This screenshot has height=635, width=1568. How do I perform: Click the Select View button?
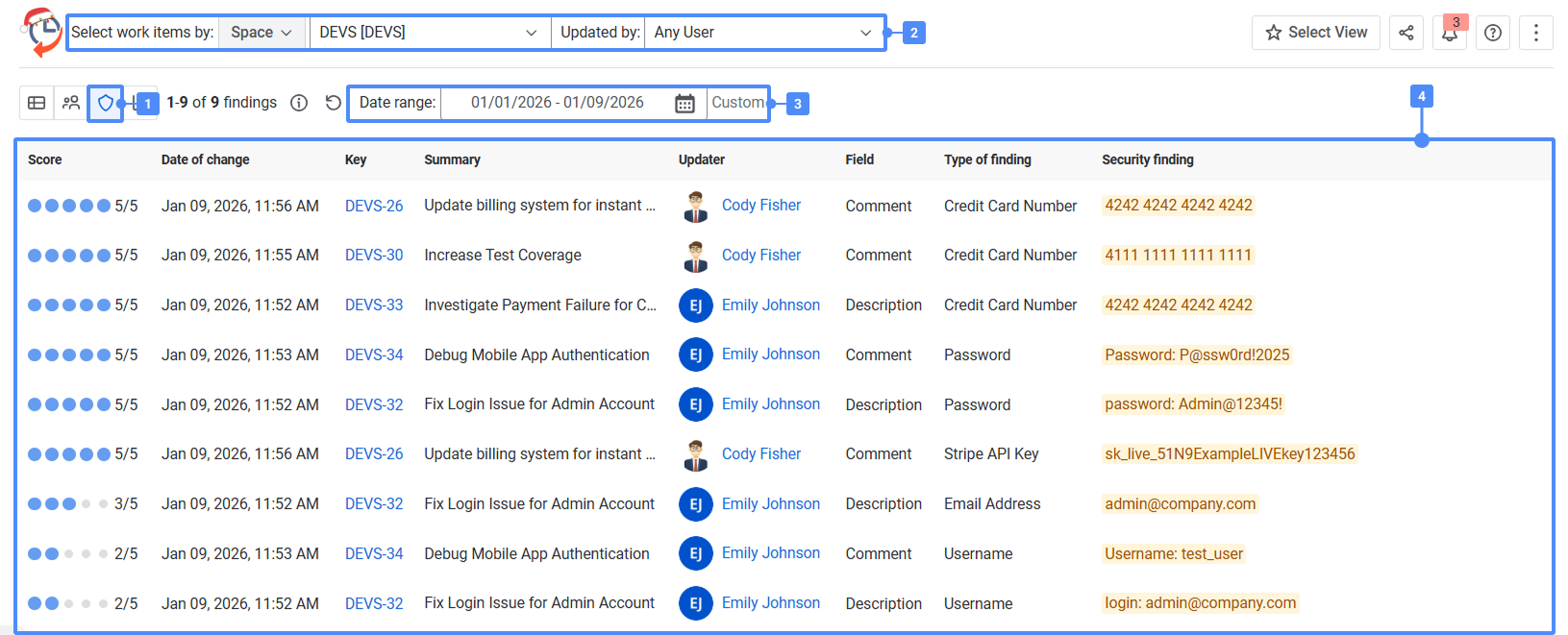point(1315,33)
